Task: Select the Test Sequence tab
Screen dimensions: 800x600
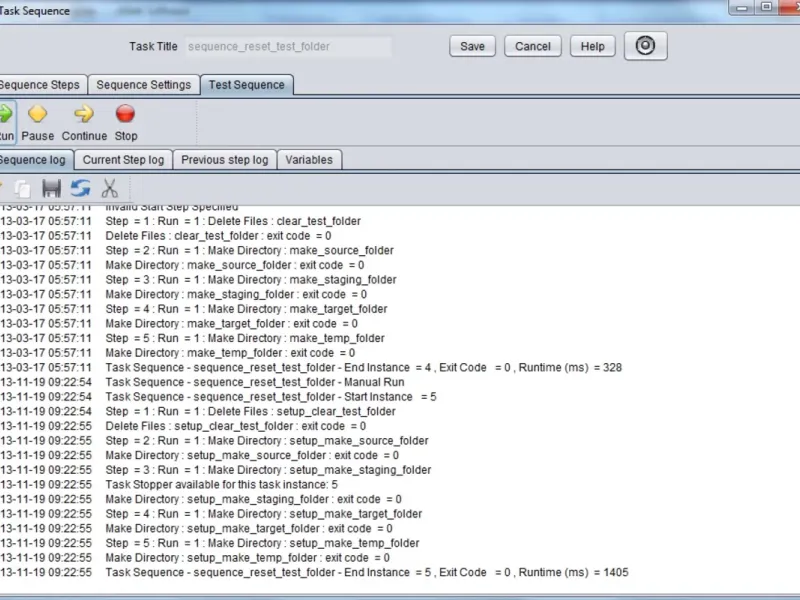Action: point(246,85)
